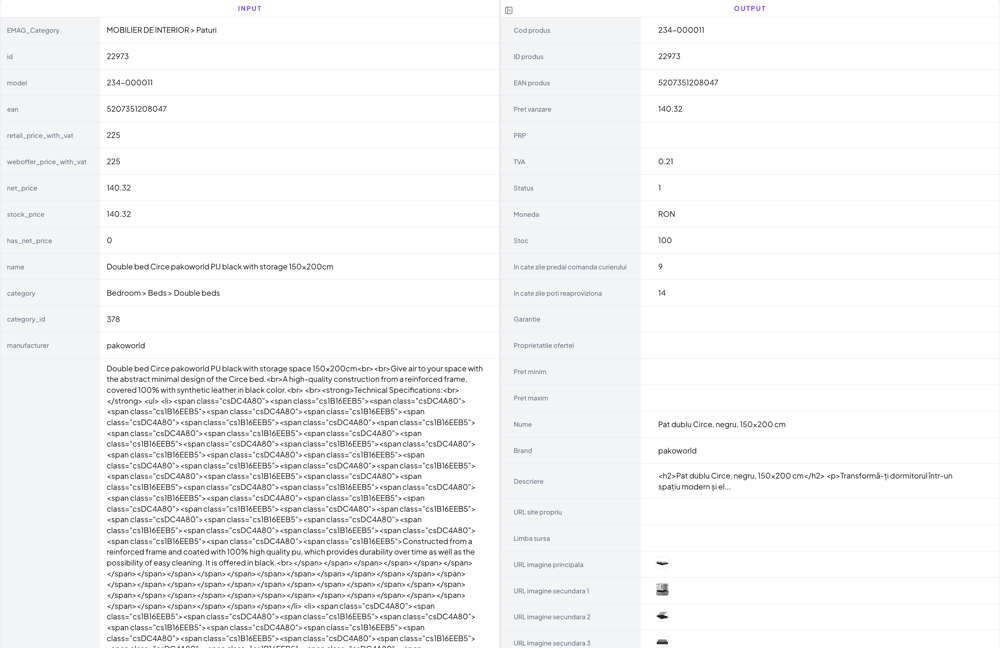
Task: Click the Stoc value 100
Action: (665, 240)
